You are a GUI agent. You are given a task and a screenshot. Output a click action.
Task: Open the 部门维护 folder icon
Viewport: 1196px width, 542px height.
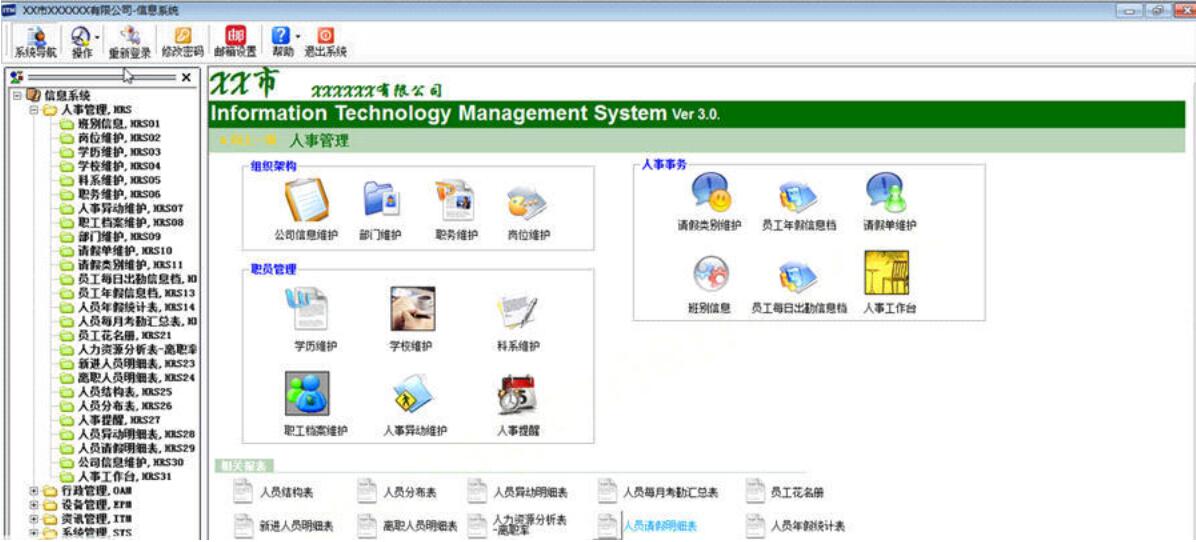coord(381,200)
